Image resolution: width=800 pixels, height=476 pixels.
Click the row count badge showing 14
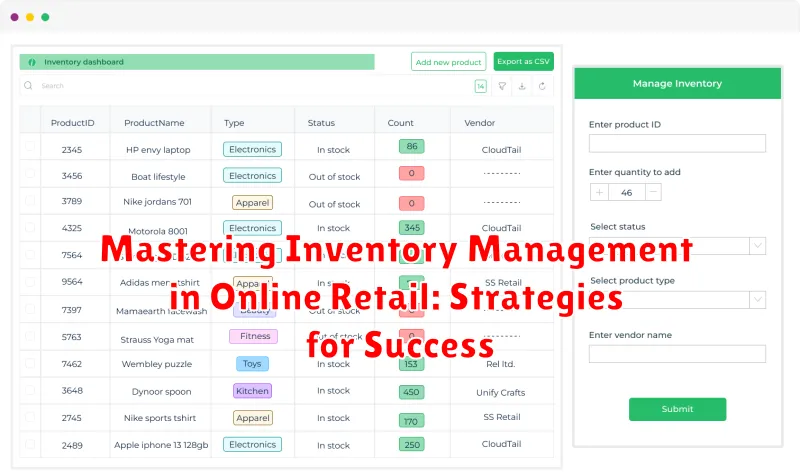[x=481, y=86]
